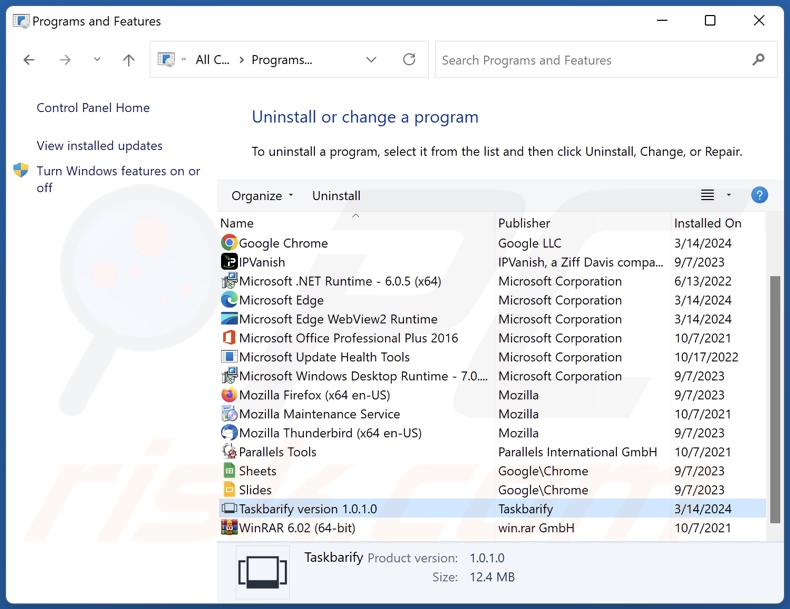Image resolution: width=790 pixels, height=609 pixels.
Task: Click the Microsoft Edge program icon
Action: (x=229, y=300)
